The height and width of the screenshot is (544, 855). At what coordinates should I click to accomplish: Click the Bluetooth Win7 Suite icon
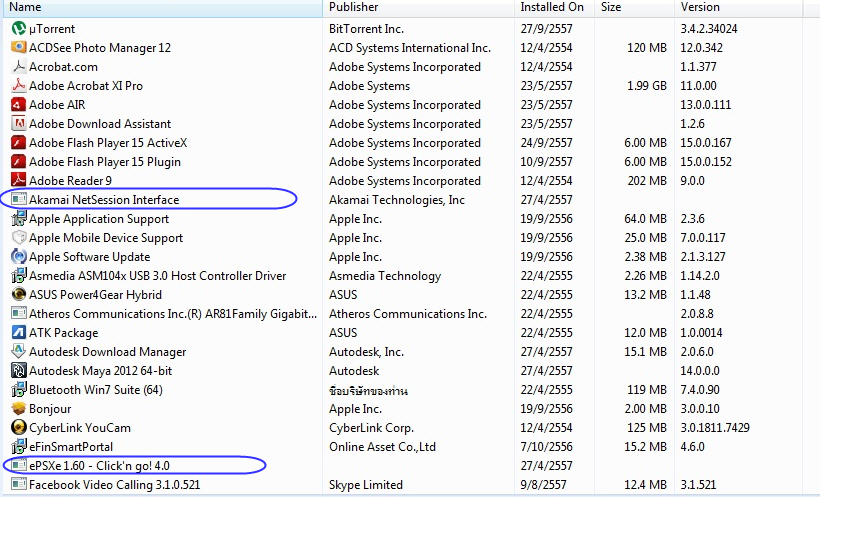coord(19,390)
